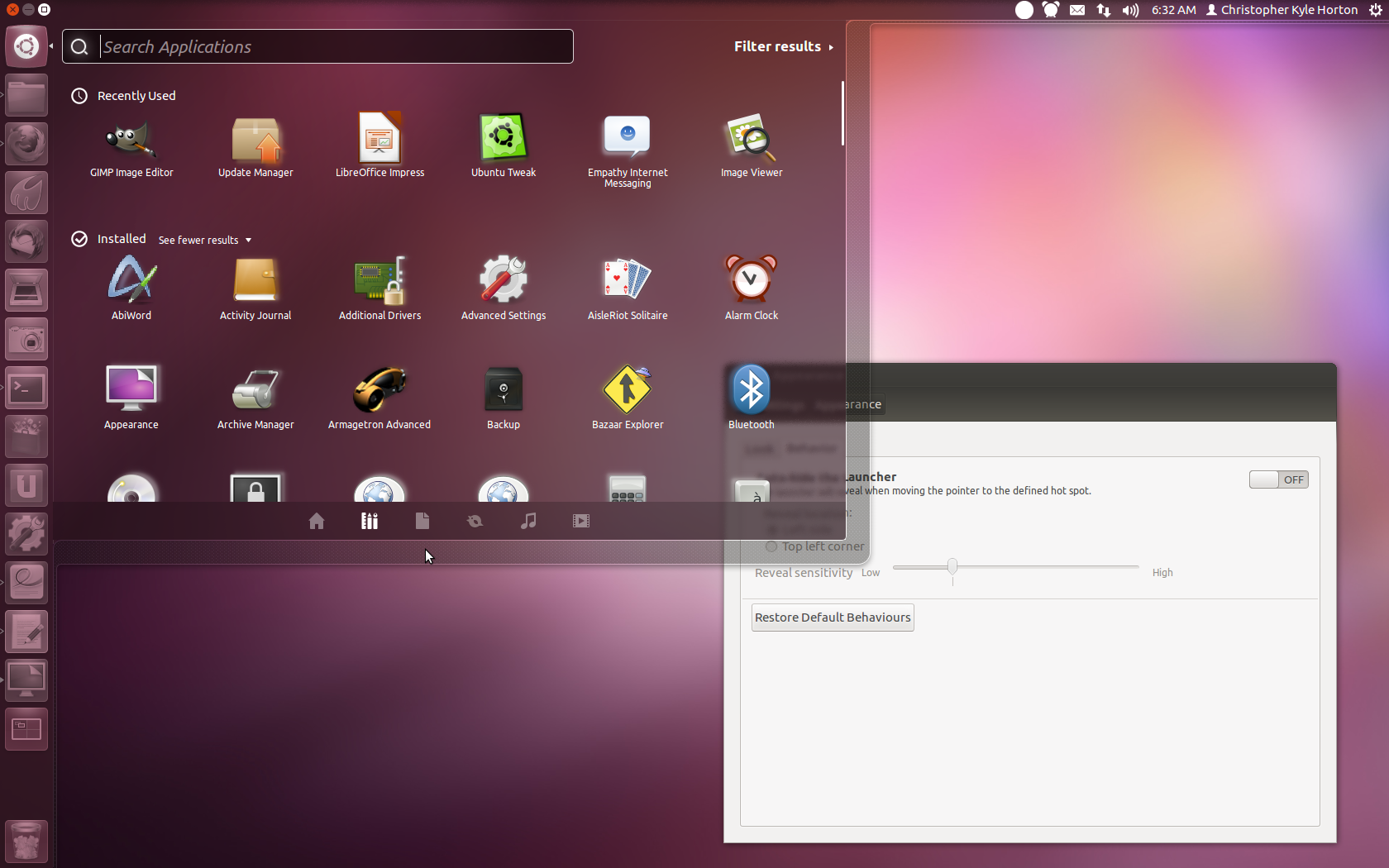
Task: Click the Reveal sensitivity slider handle
Action: pyautogui.click(x=952, y=567)
